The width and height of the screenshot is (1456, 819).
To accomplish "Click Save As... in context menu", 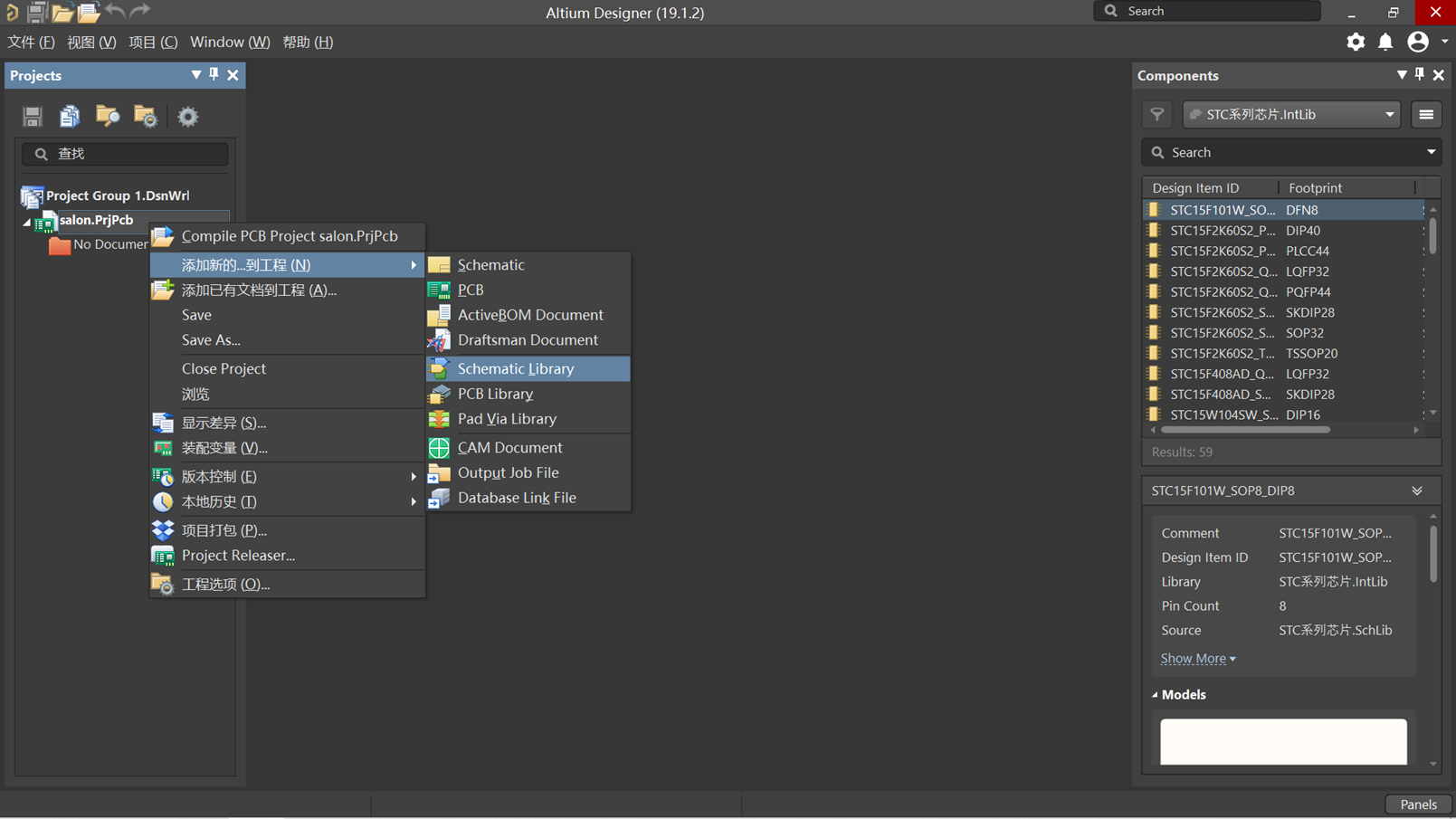I will (287, 340).
